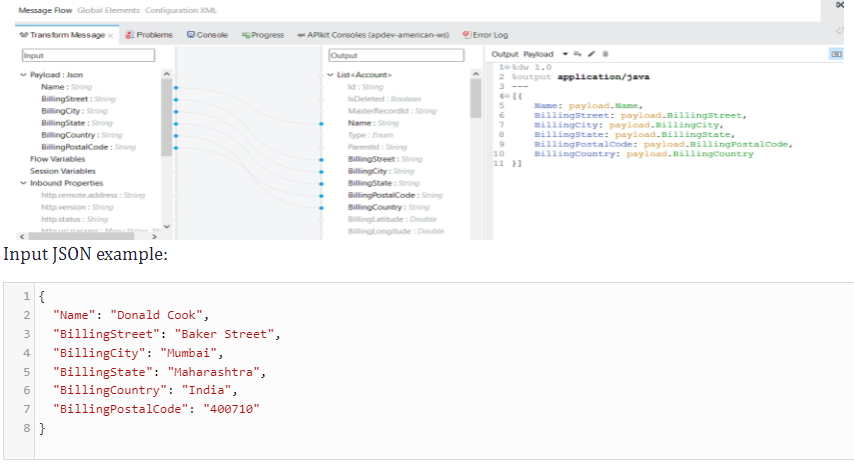Click the Input search field

click(x=88, y=56)
